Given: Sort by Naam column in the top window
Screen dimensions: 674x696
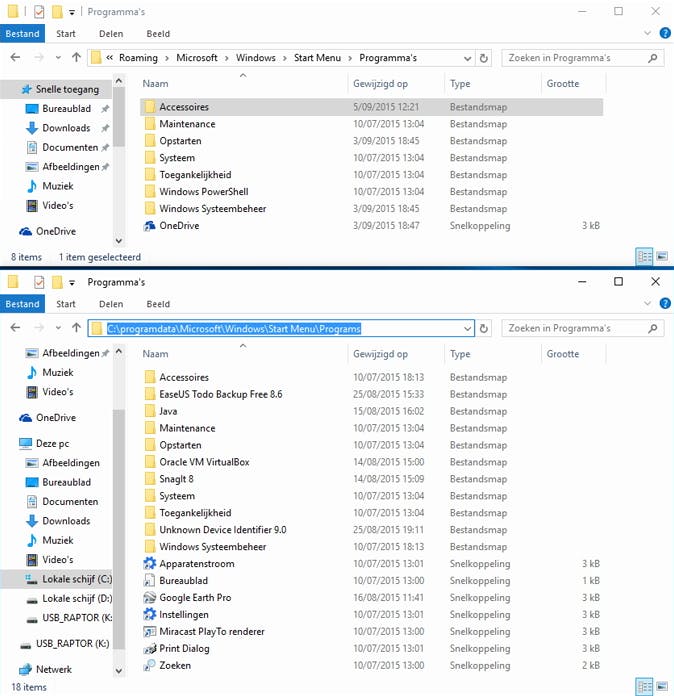Looking at the screenshot, I should pyautogui.click(x=155, y=83).
